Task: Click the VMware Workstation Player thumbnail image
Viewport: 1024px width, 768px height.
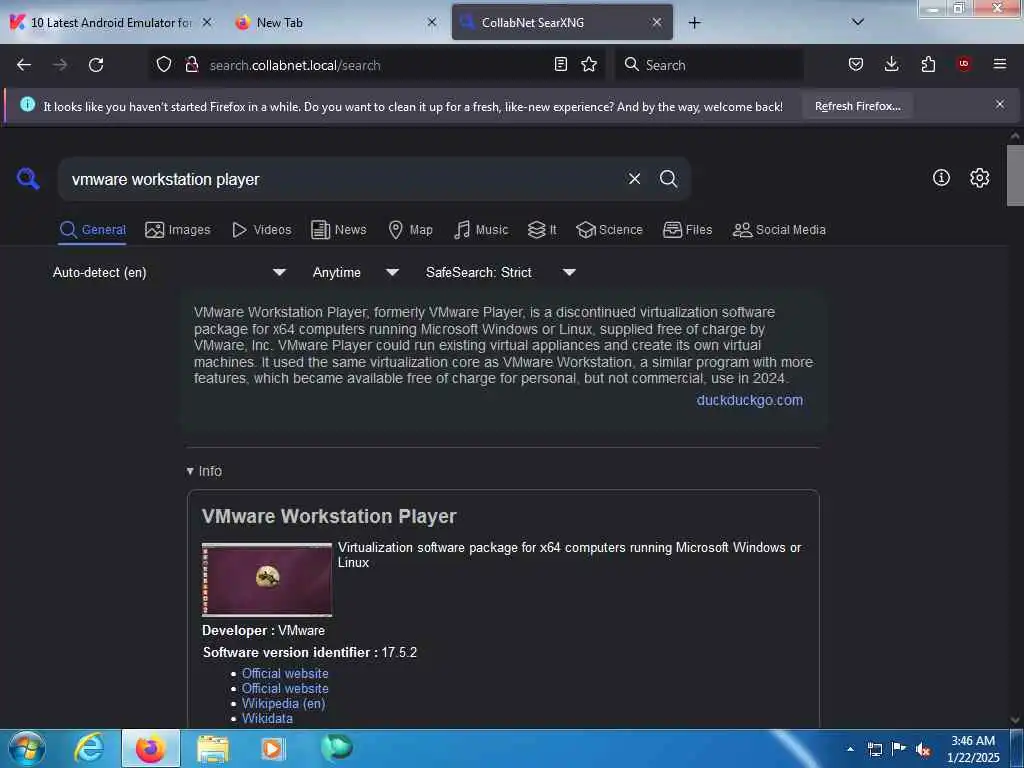Action: tap(267, 579)
